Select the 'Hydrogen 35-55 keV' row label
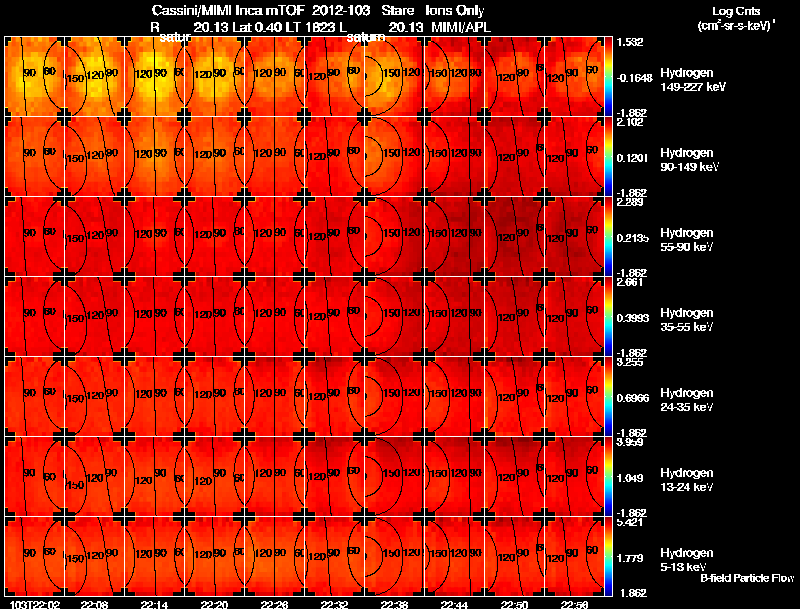Viewport: 800px width, 609px height. [686, 320]
